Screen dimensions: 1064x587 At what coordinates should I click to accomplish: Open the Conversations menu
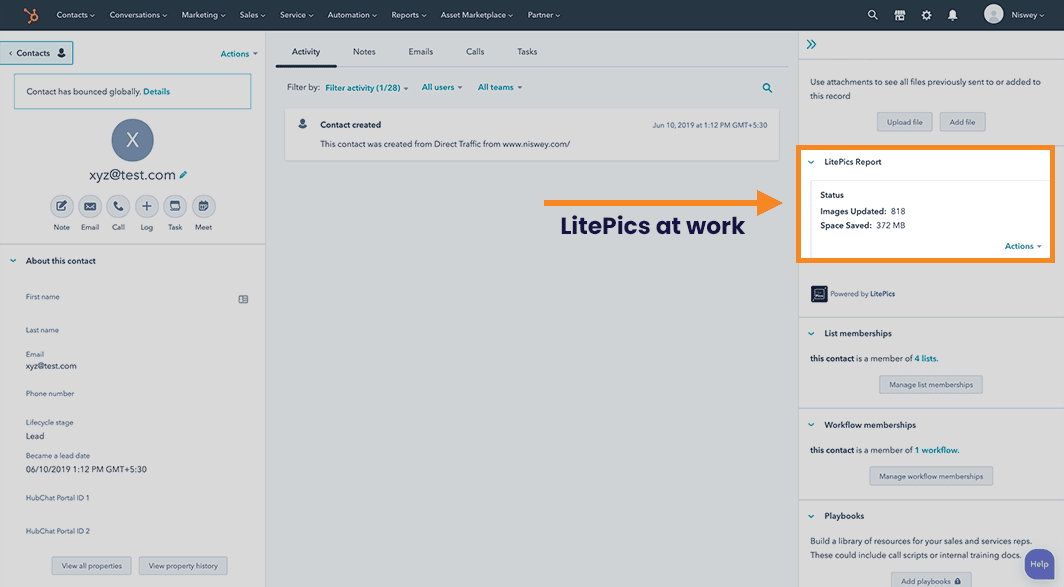(138, 15)
